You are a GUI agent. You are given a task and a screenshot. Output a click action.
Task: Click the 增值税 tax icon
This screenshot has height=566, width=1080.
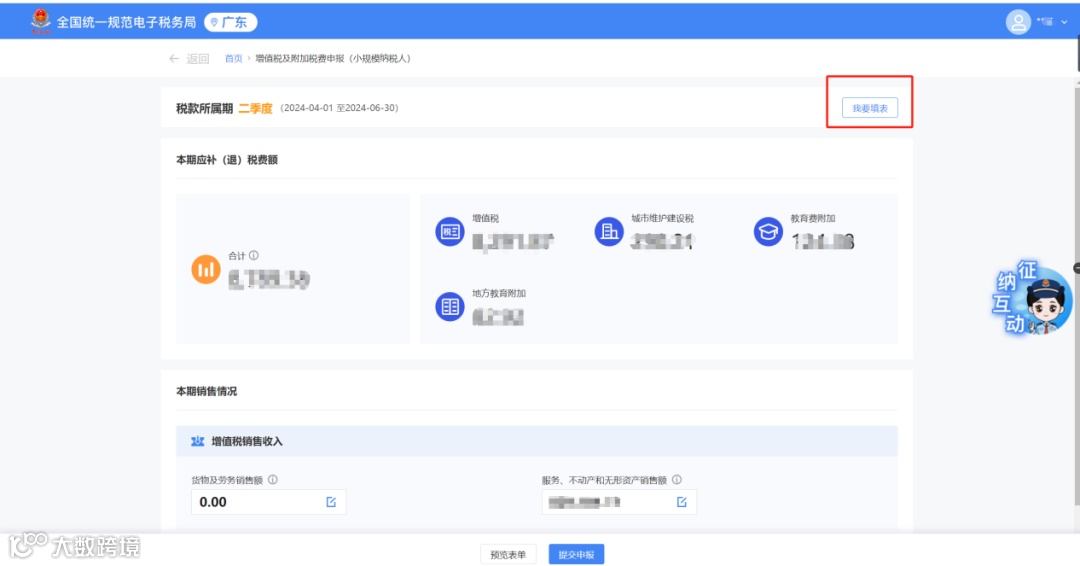click(449, 231)
